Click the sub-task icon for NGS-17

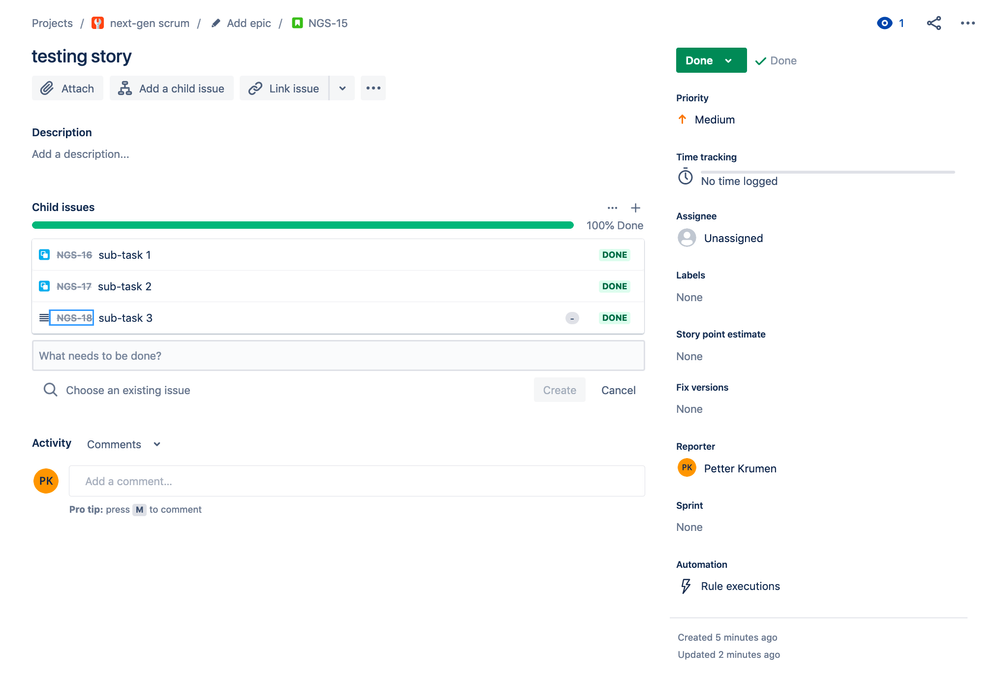[x=45, y=287]
